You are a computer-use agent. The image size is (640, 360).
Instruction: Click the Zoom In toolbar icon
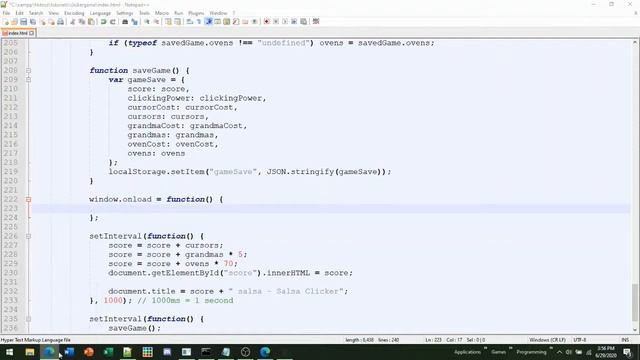147,22
